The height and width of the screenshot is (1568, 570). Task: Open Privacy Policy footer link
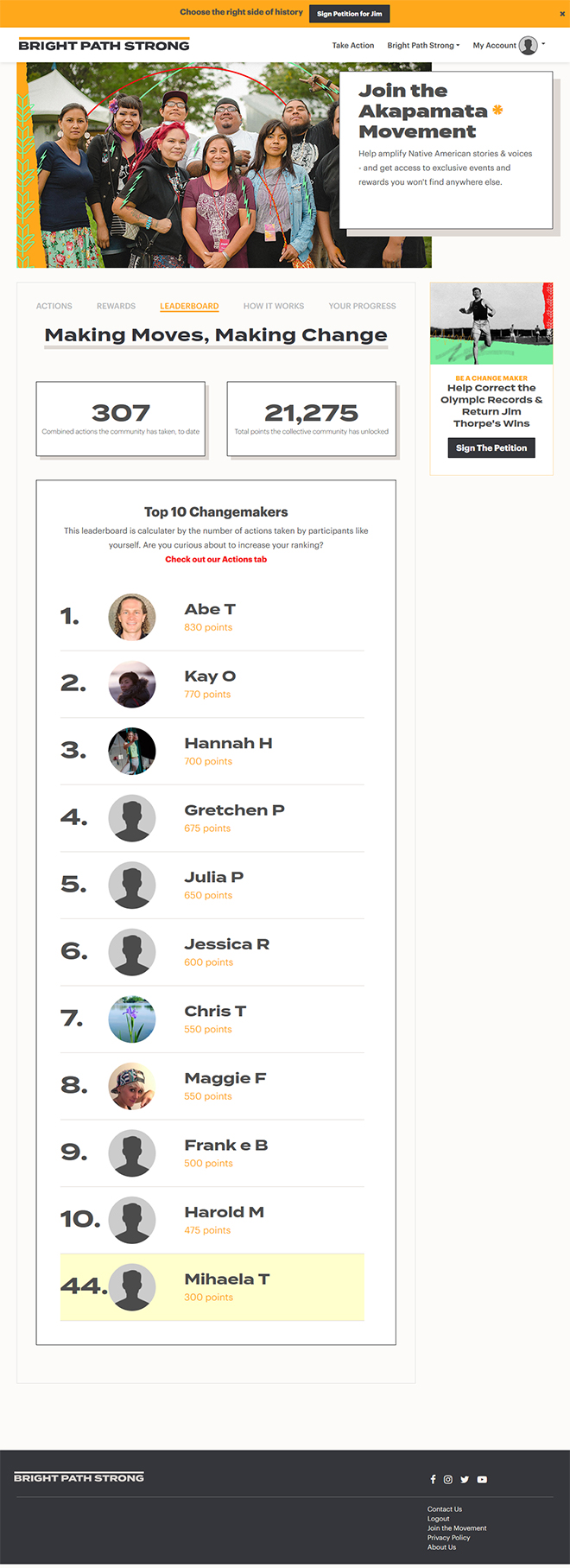click(448, 1537)
